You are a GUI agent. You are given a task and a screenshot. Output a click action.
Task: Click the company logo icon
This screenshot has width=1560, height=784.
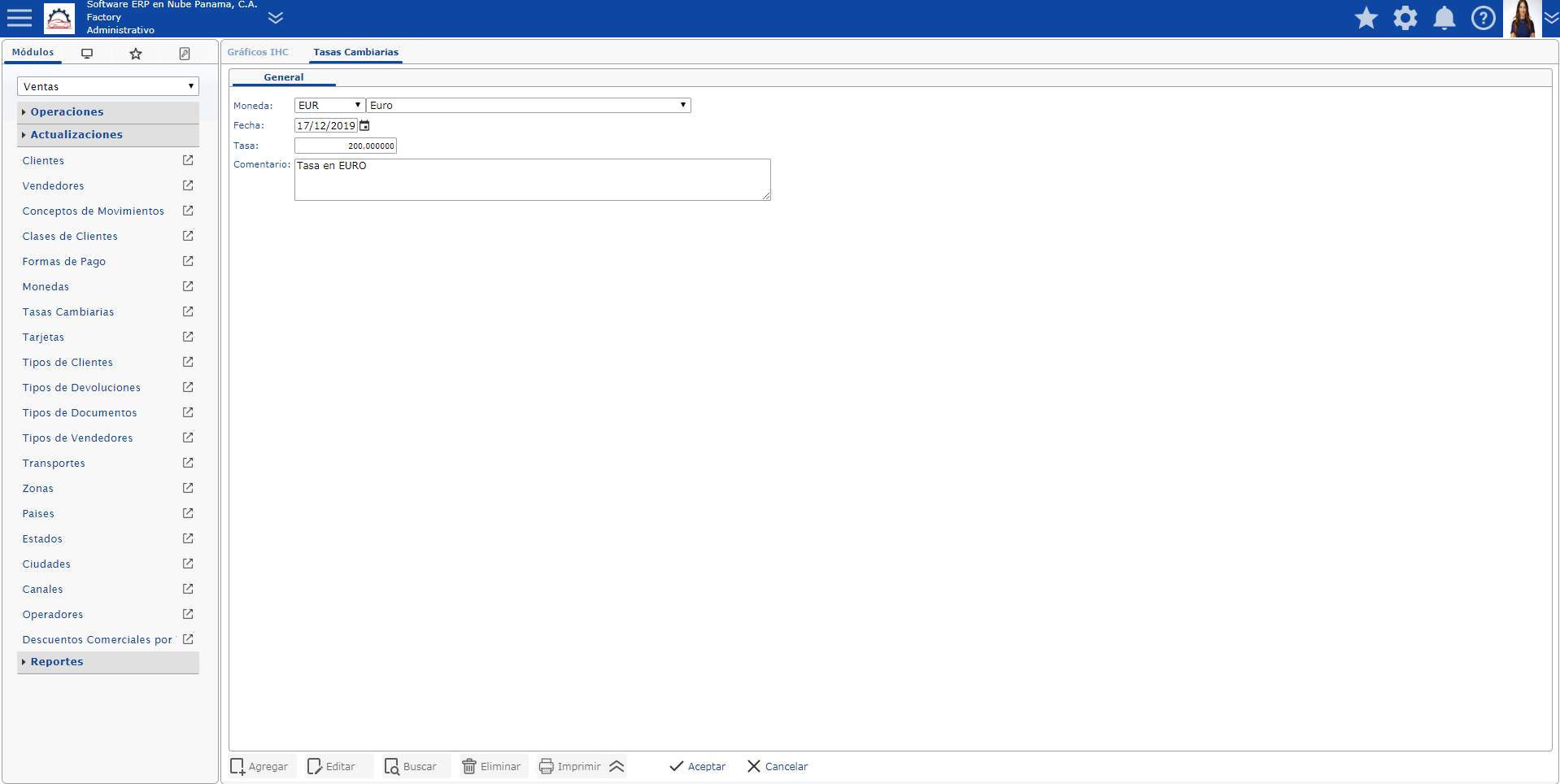tap(59, 18)
